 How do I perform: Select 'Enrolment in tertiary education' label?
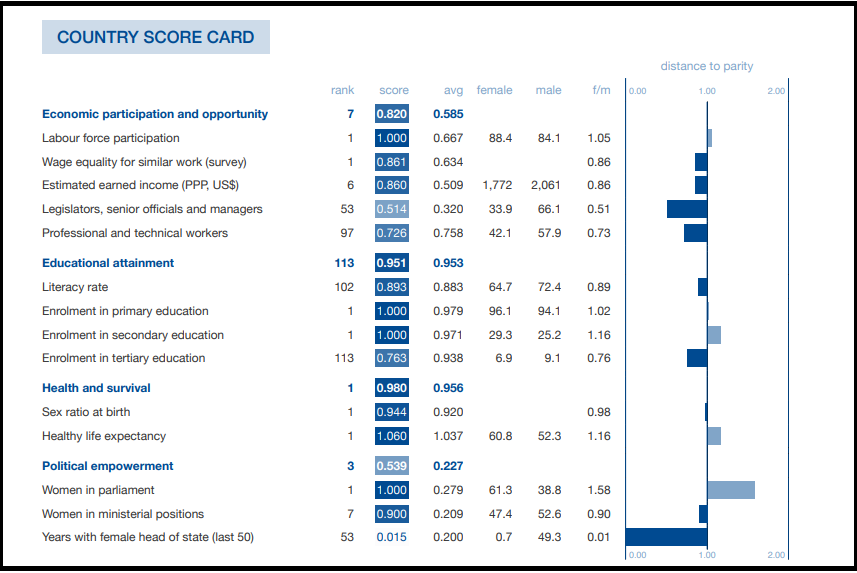tap(124, 358)
